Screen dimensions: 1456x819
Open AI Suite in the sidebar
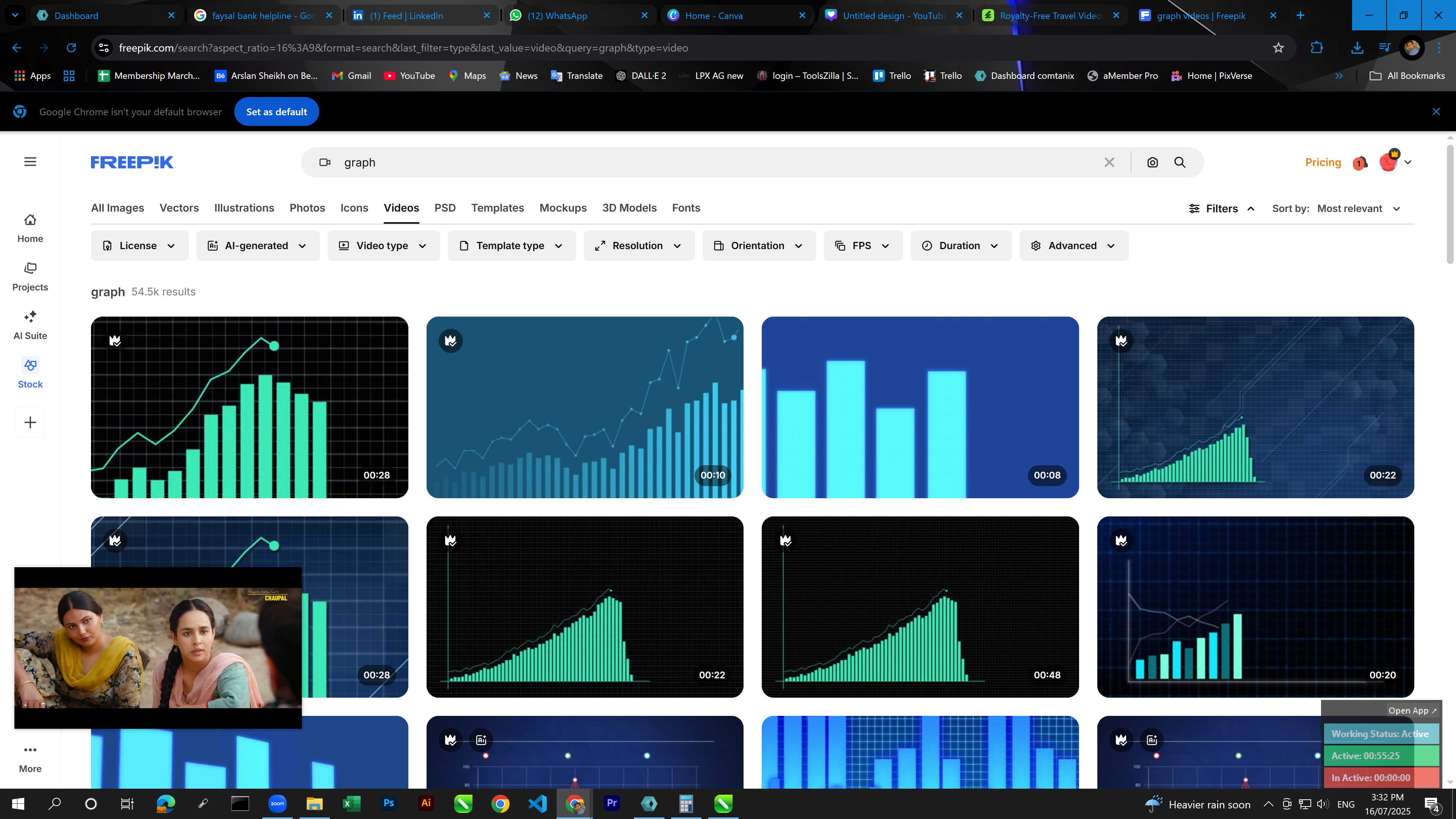click(30, 326)
